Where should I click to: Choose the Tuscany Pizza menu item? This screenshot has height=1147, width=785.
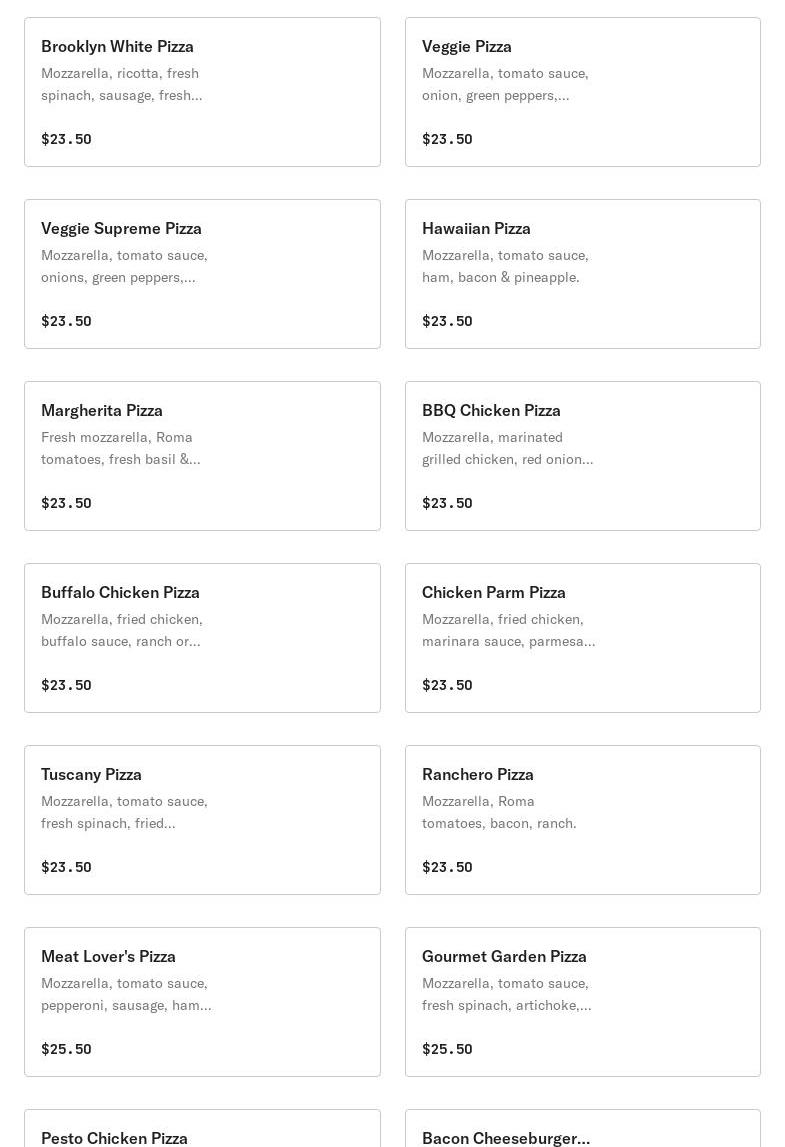pos(202,820)
